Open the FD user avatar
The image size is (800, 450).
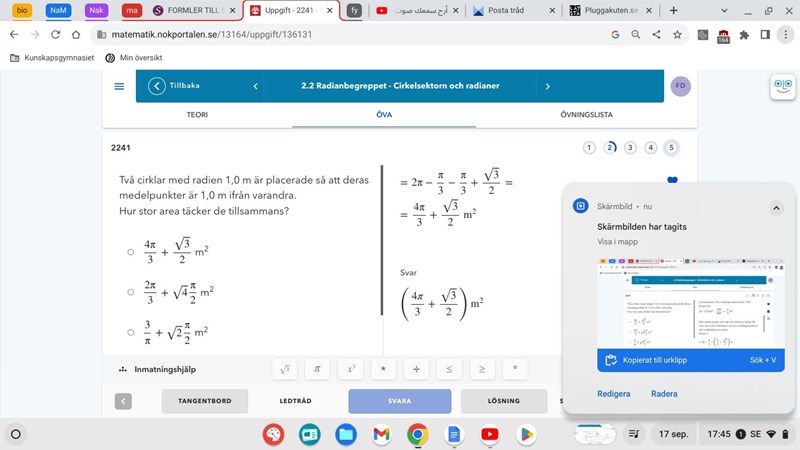pyautogui.click(x=680, y=86)
